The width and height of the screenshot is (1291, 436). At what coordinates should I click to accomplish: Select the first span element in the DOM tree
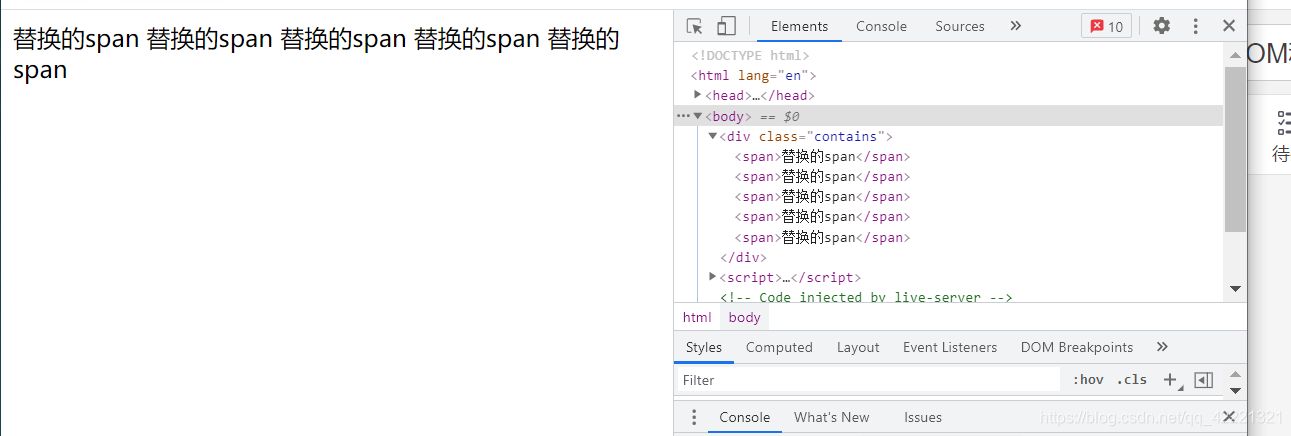click(822, 156)
